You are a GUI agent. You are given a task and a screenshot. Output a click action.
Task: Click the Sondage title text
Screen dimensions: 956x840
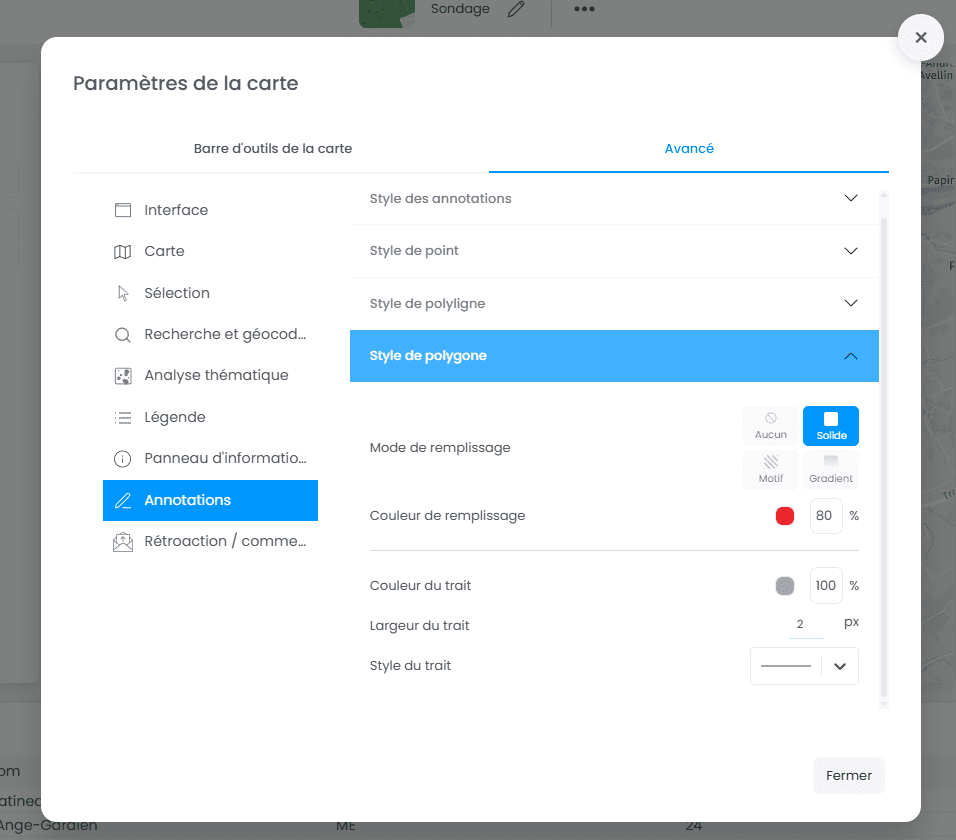460,9
